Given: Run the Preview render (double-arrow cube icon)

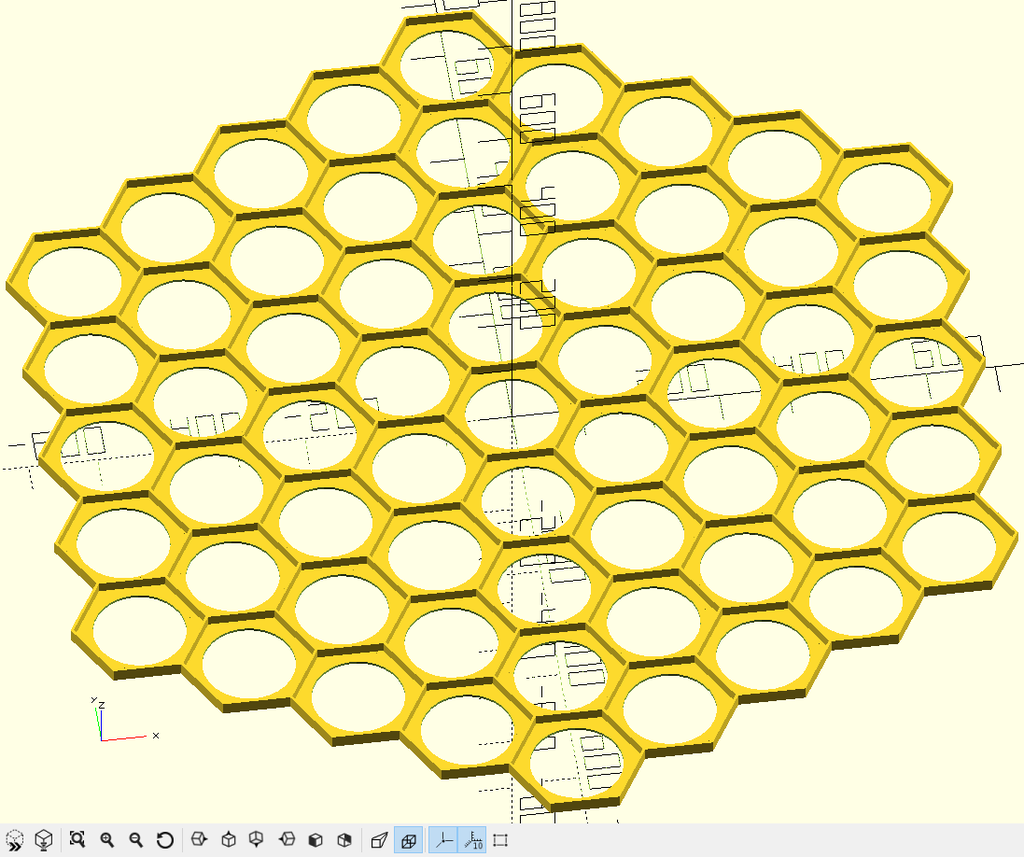Looking at the screenshot, I should pyautogui.click(x=14, y=839).
